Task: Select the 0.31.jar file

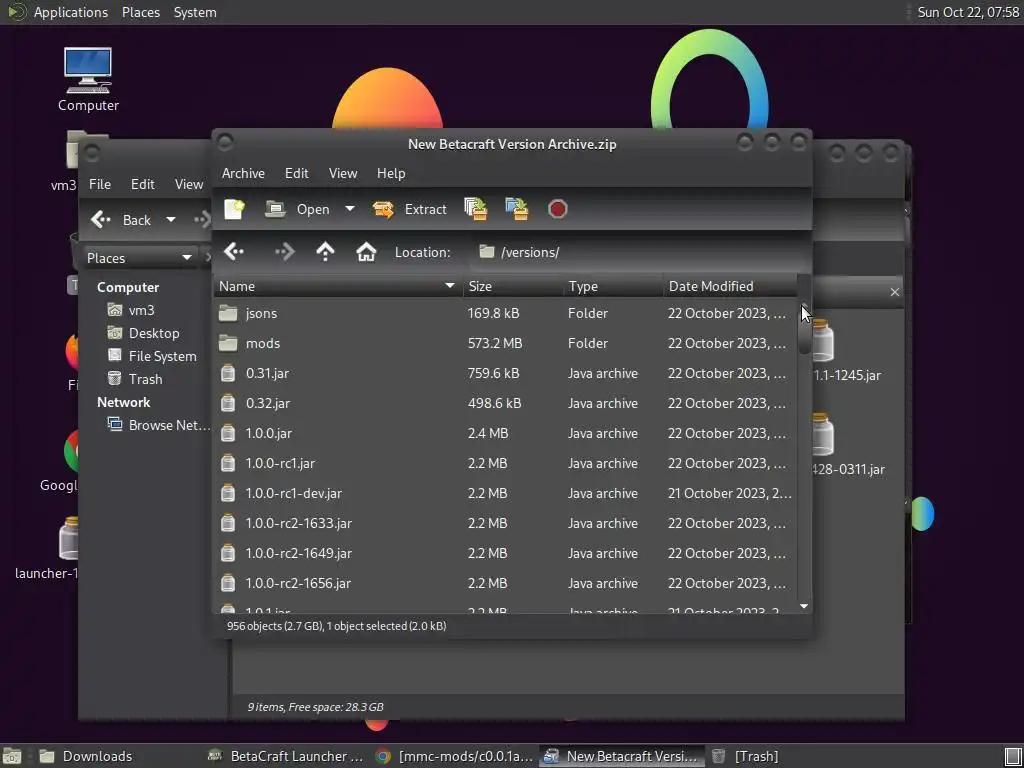Action: click(505, 374)
